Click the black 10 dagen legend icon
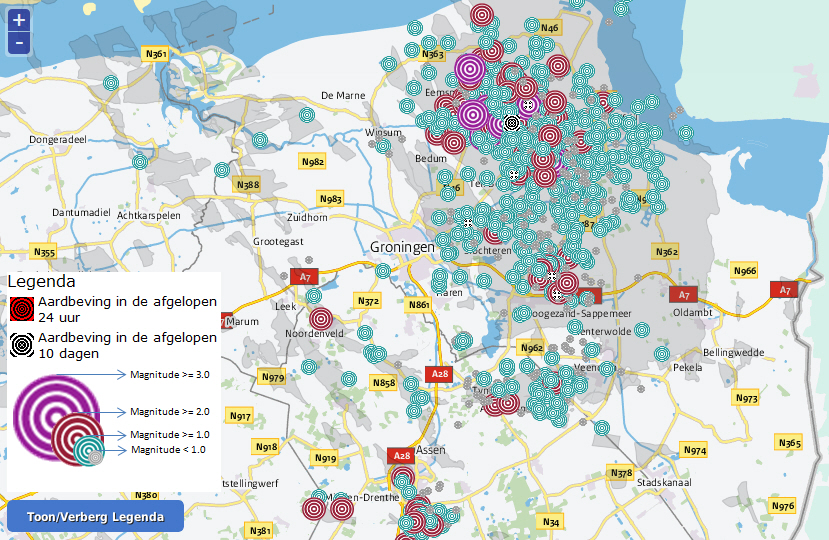This screenshot has width=829, height=540. [x=22, y=345]
